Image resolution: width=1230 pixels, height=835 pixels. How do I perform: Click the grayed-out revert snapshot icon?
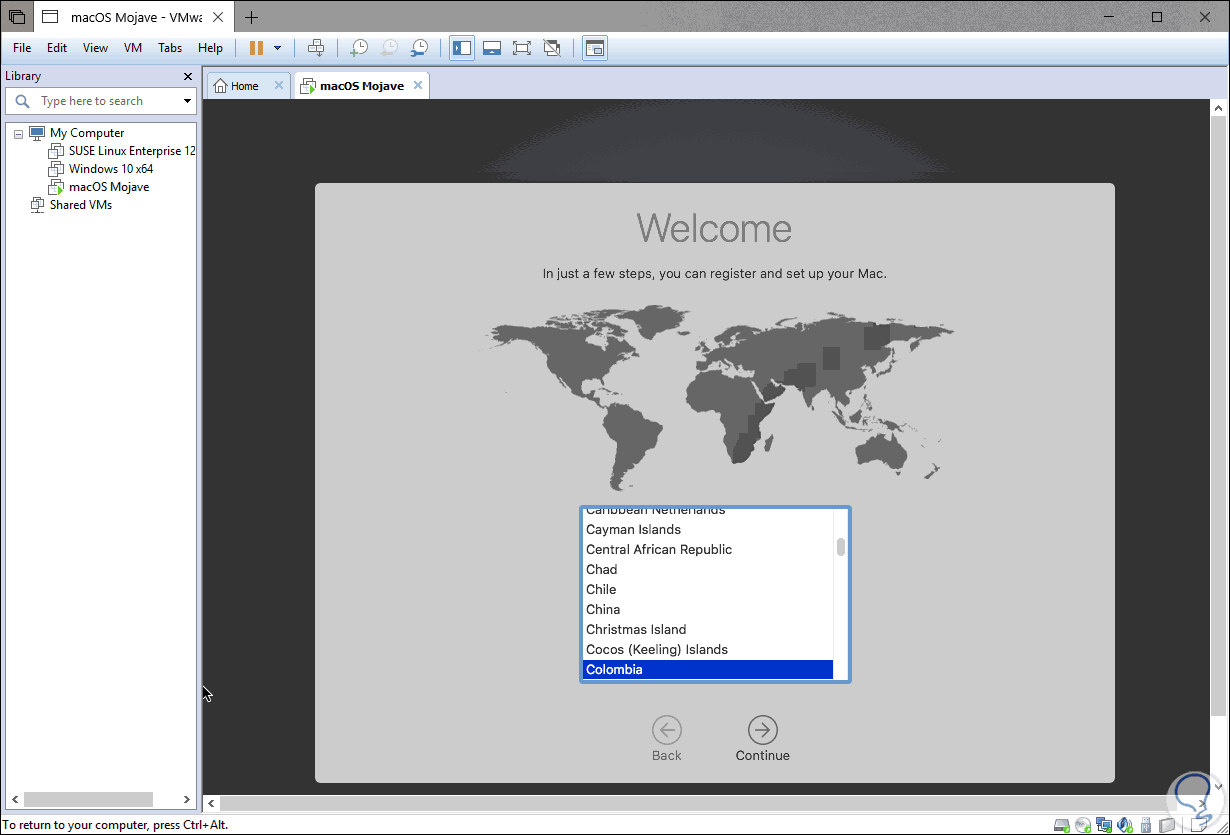point(389,48)
